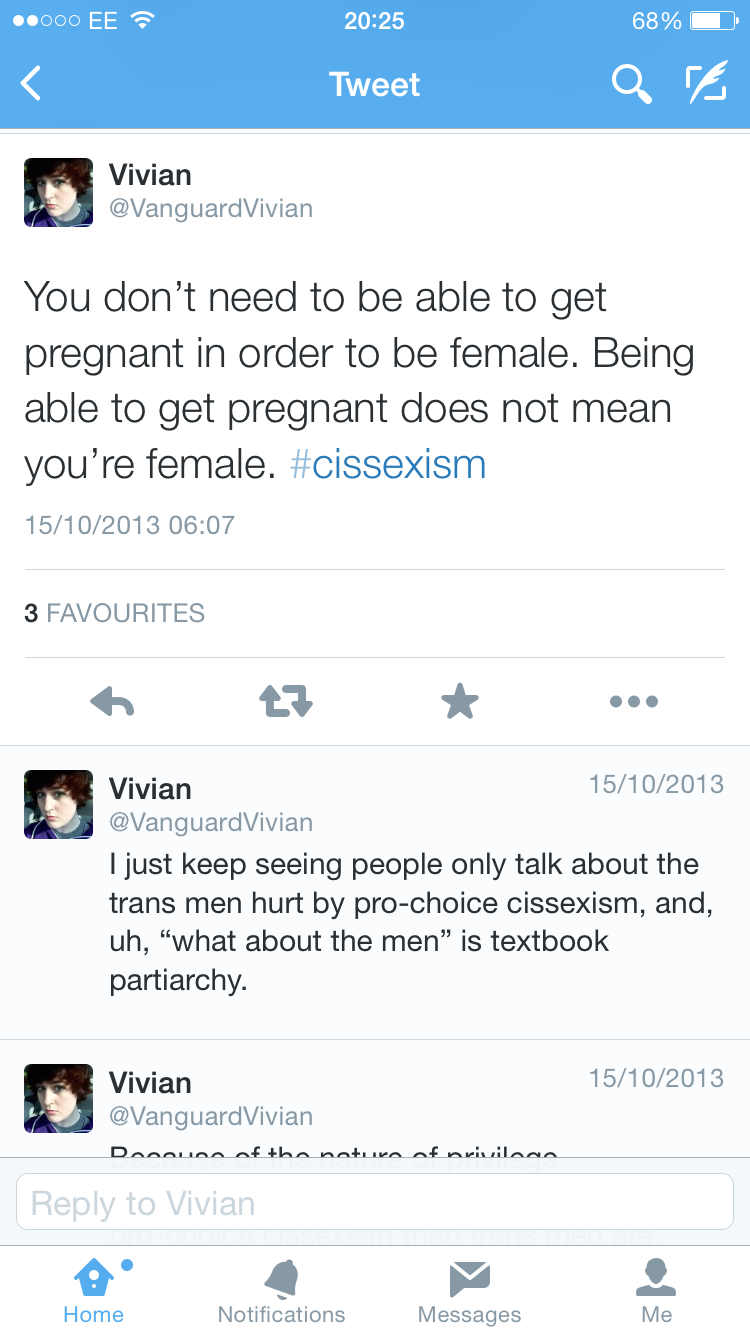This screenshot has height=1334, width=750.
Task: Reply to tweet using arrow icon
Action: point(112,702)
